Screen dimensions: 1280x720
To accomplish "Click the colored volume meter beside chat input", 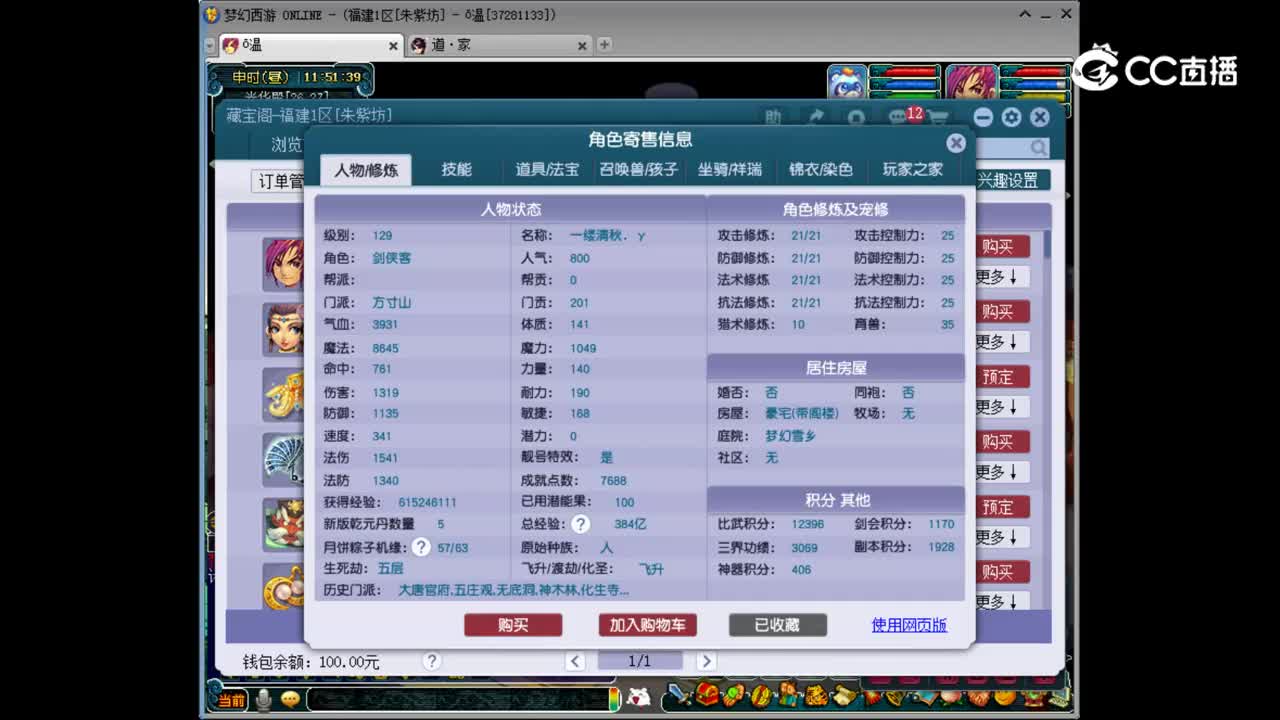I will click(613, 699).
